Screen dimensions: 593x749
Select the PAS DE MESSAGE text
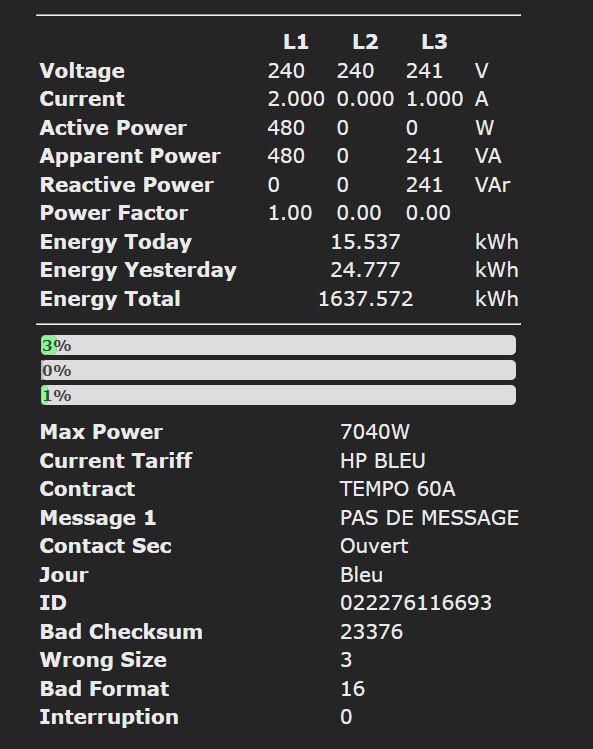pos(429,518)
